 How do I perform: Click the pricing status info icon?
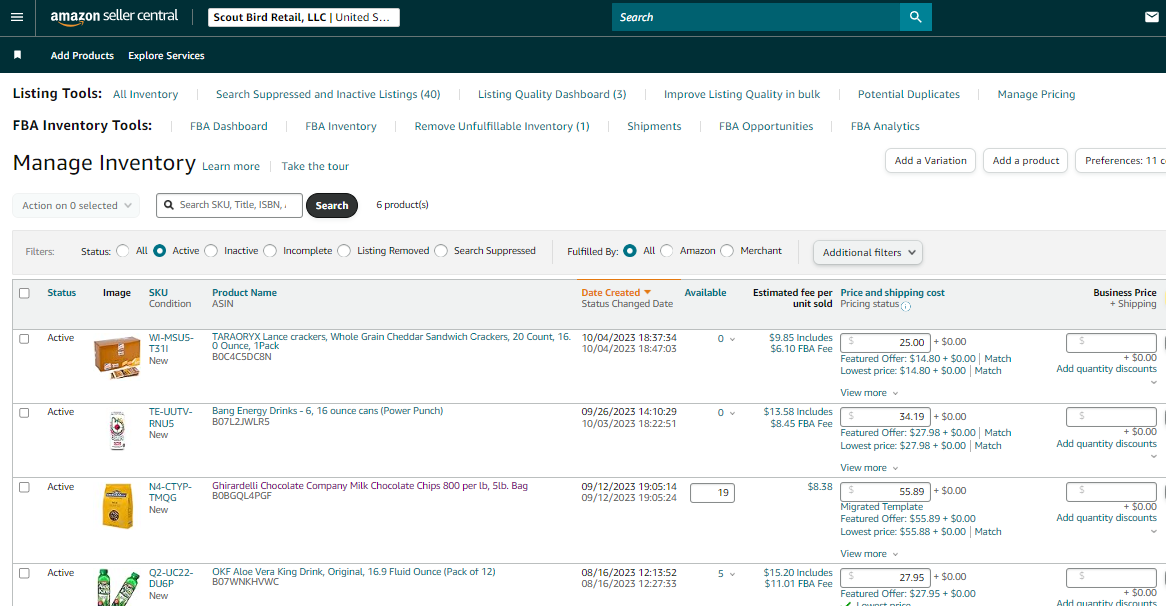pos(906,306)
